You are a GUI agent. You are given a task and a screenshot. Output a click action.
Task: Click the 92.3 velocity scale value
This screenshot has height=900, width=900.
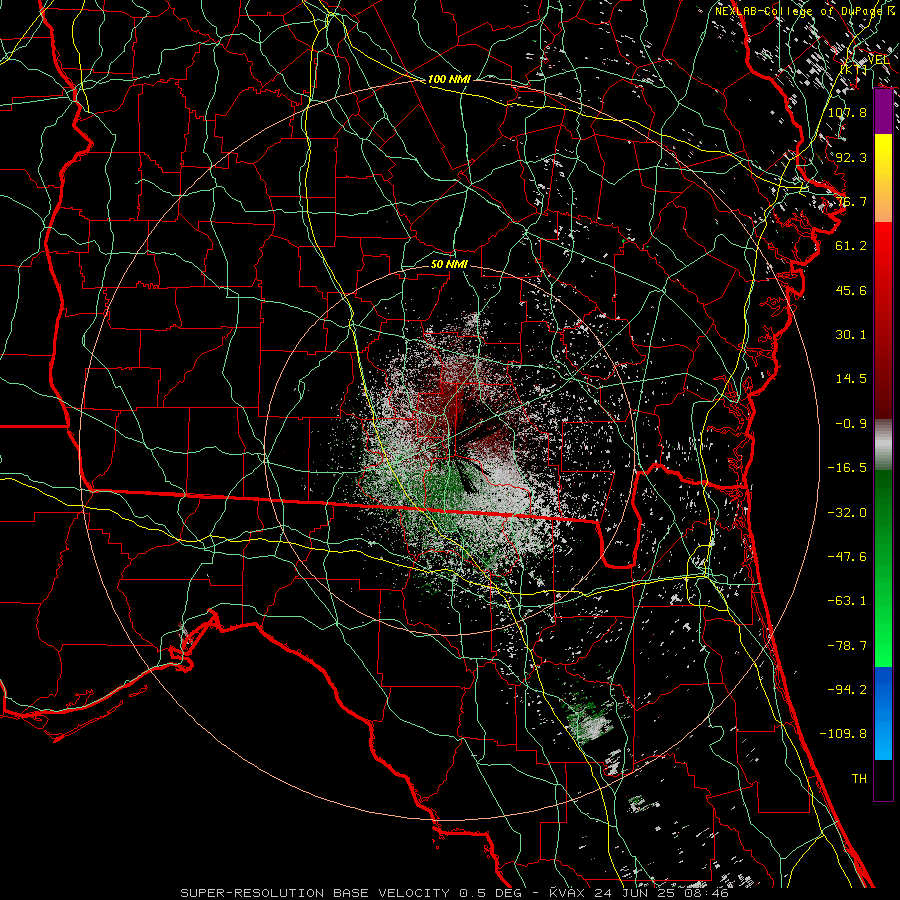[x=851, y=157]
